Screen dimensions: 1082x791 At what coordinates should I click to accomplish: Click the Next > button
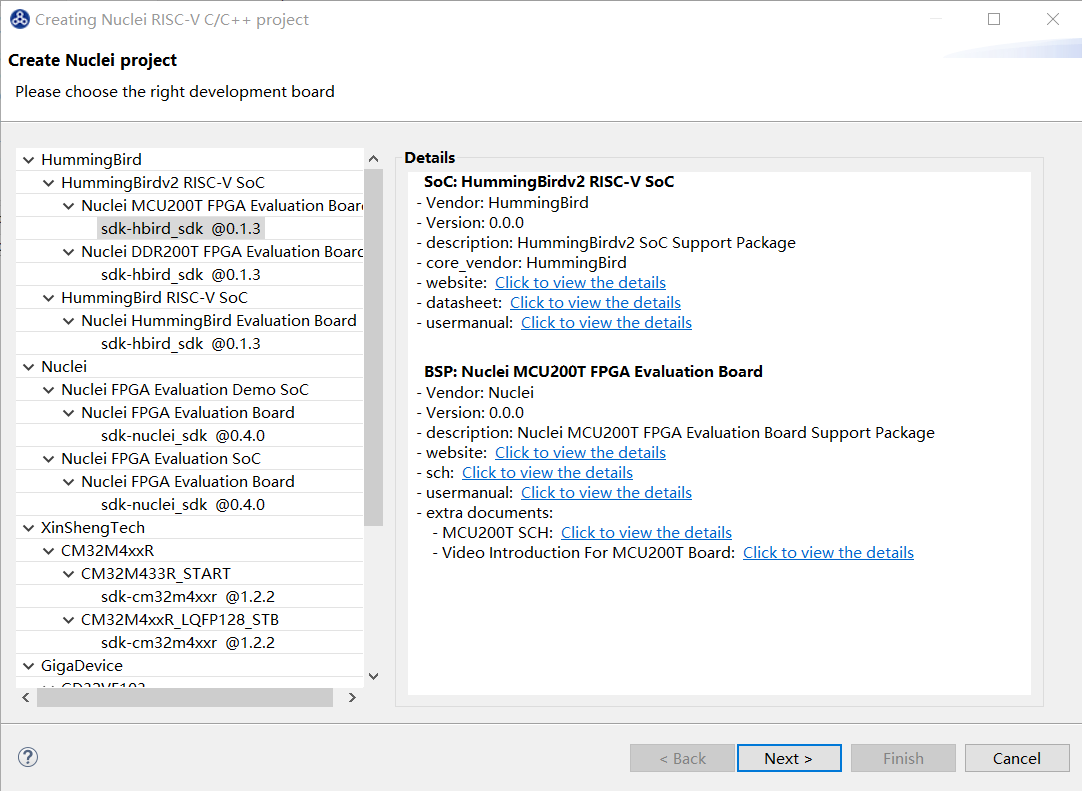(x=789, y=758)
